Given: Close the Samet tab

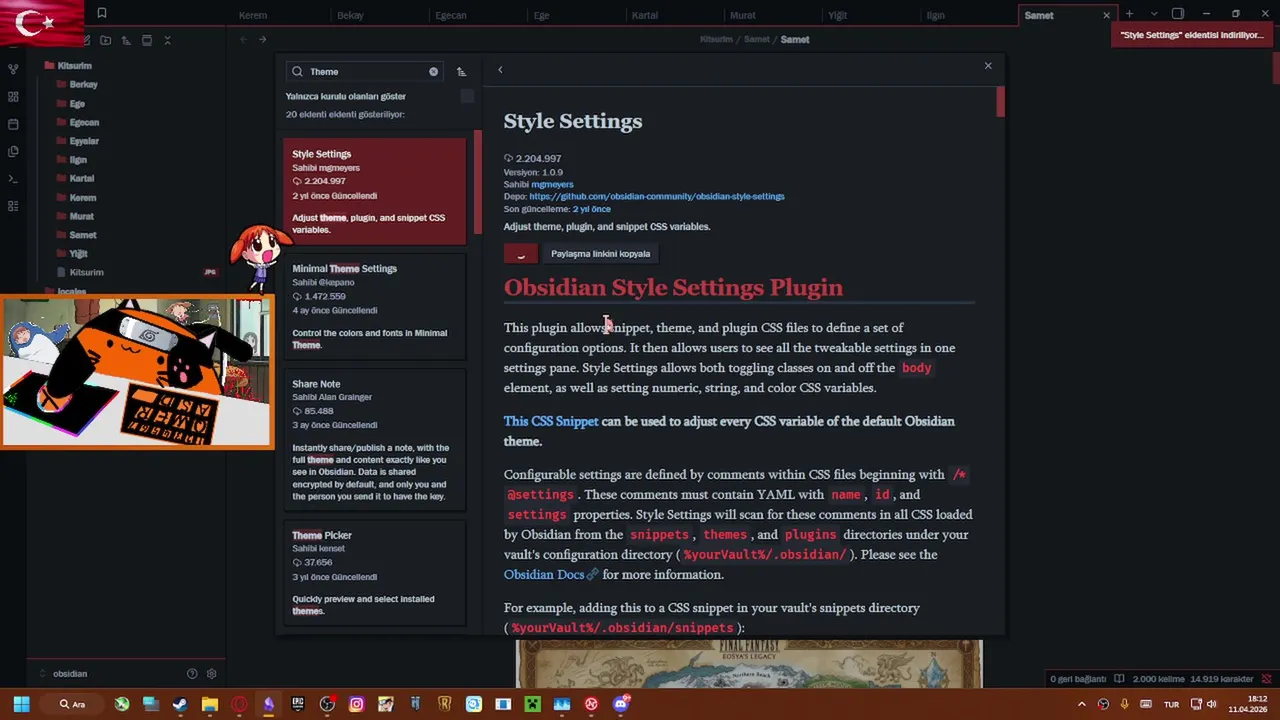Looking at the screenshot, I should tap(1106, 15).
